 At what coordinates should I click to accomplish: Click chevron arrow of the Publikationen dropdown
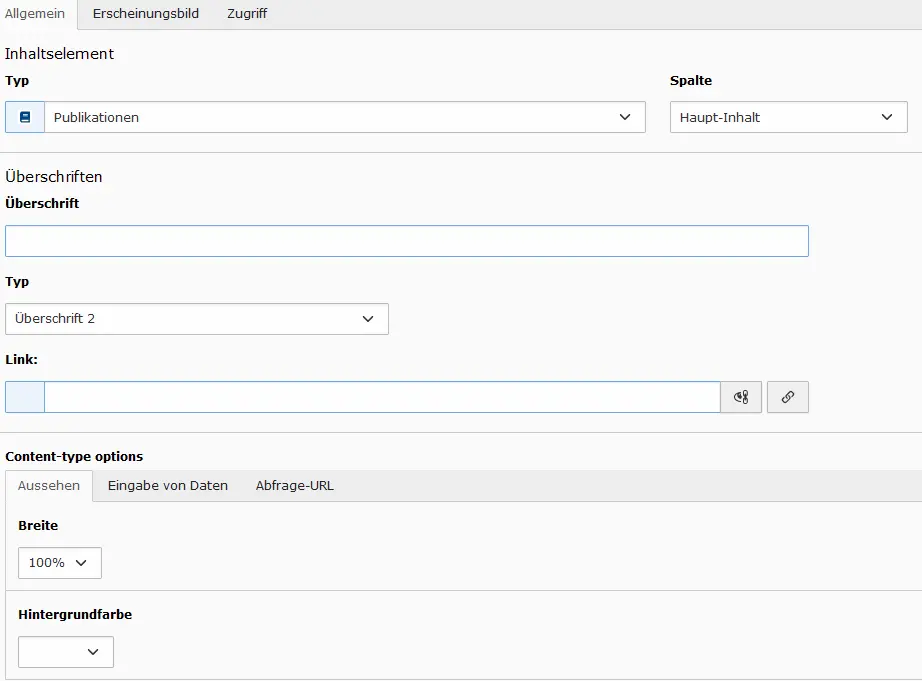click(624, 117)
